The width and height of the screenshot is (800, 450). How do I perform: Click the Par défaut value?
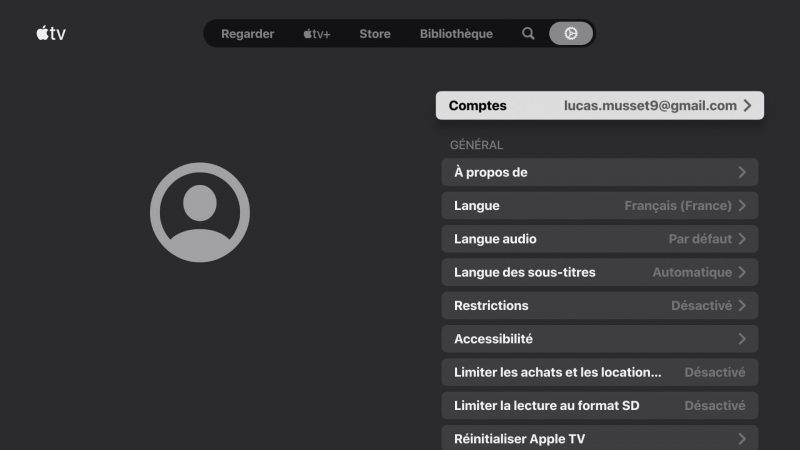pyautogui.click(x=701, y=239)
